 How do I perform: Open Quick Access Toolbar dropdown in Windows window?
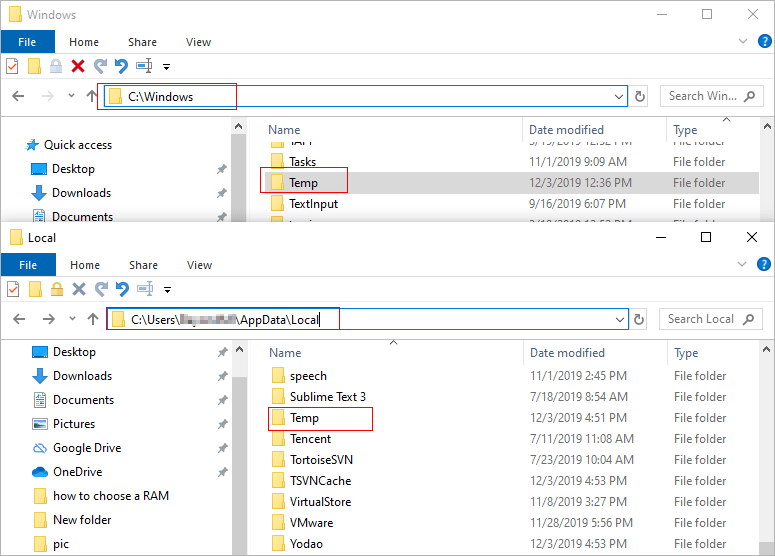click(167, 66)
